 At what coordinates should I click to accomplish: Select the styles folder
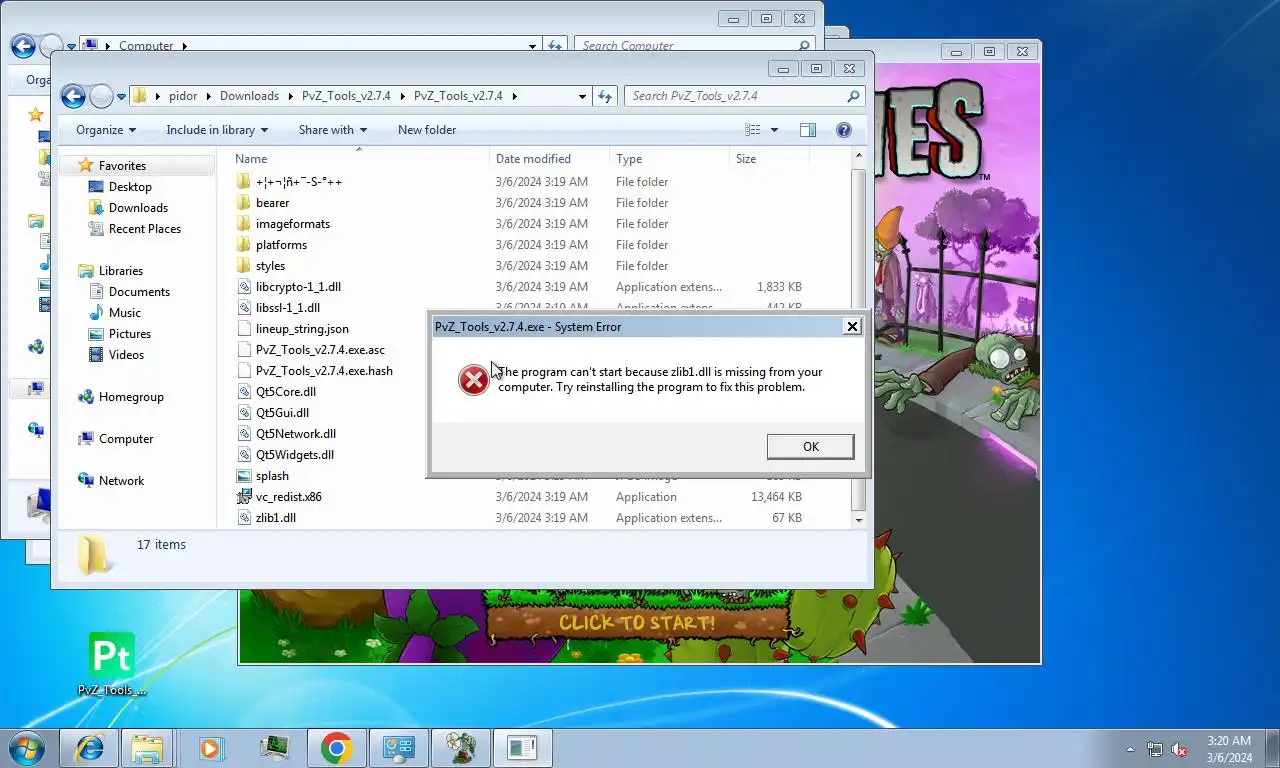point(270,266)
